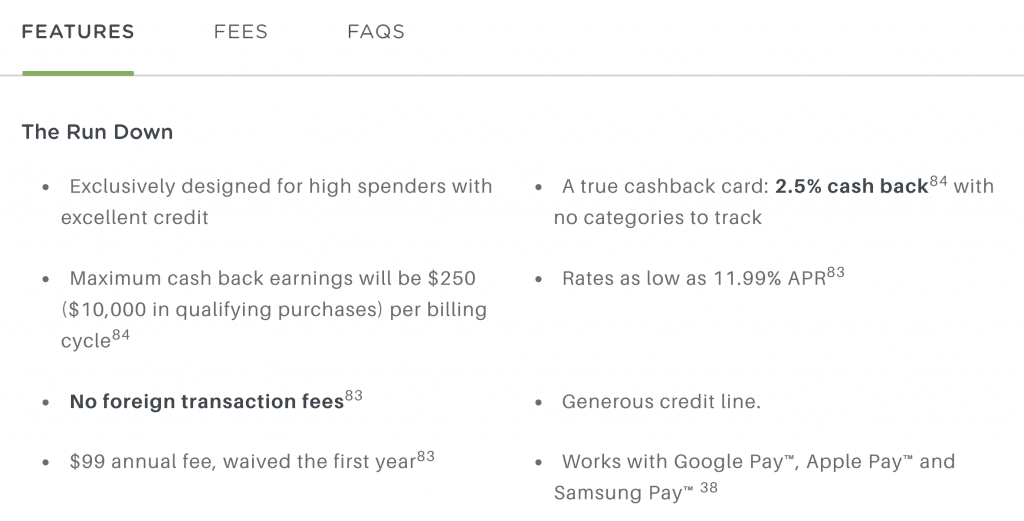This screenshot has width=1024, height=521.
Task: Click the Rates as low as 11.99% APR text
Action: coord(694,279)
